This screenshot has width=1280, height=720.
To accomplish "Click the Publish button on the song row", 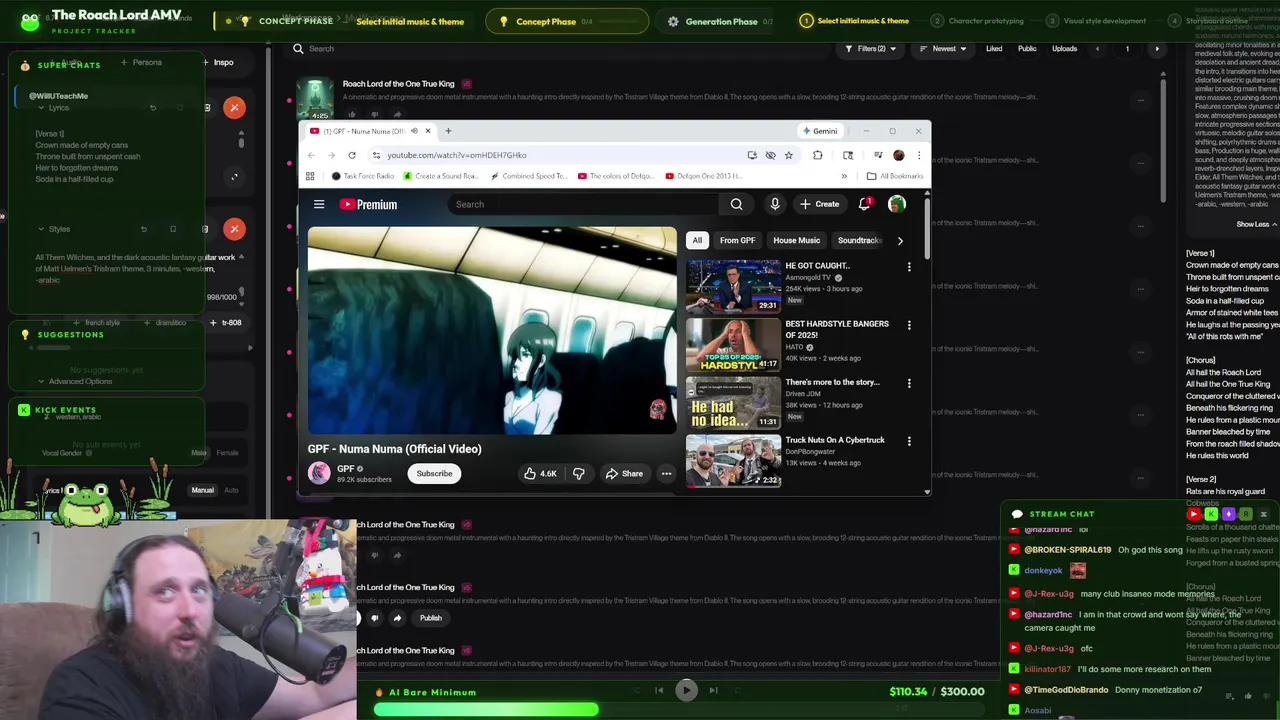I will (431, 618).
